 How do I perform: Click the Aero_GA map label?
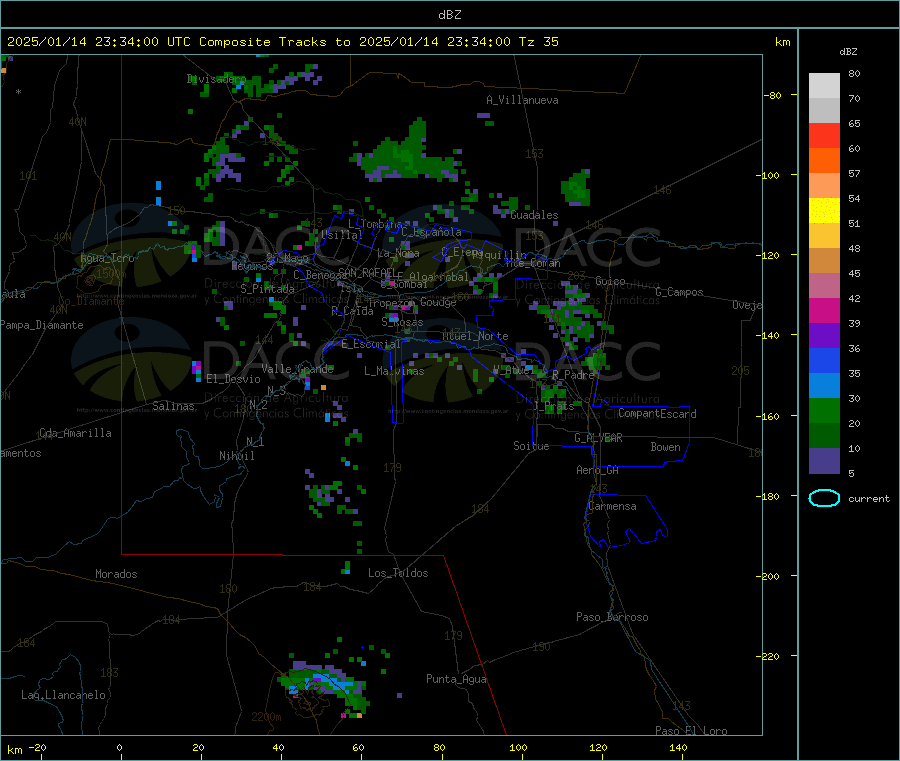pyautogui.click(x=598, y=470)
